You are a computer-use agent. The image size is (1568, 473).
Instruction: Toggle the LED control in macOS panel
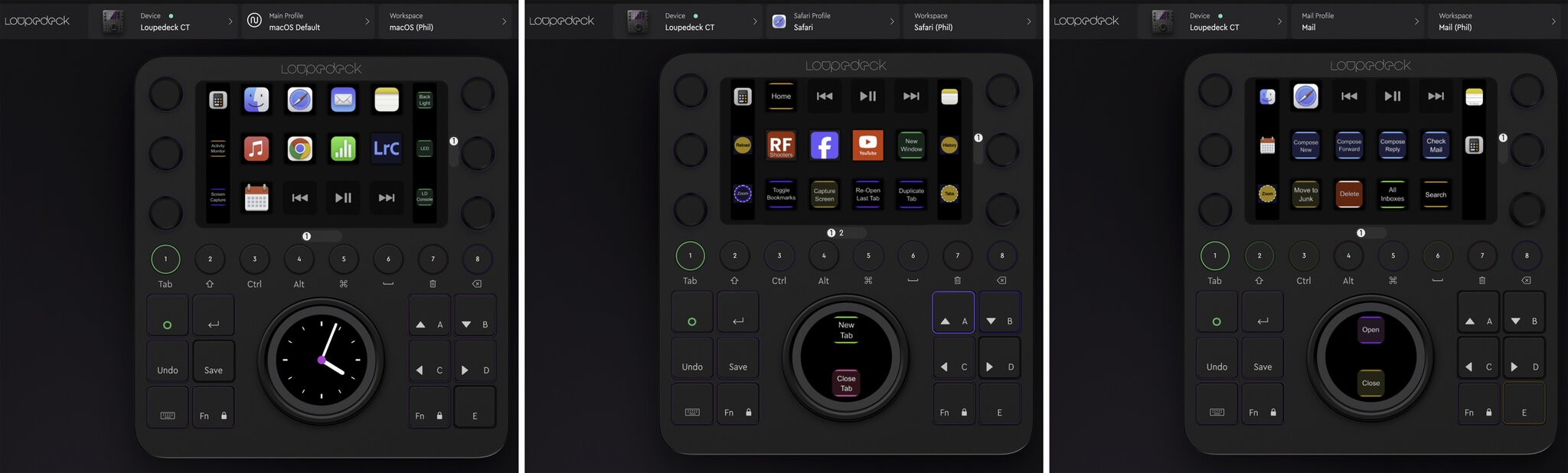pyautogui.click(x=424, y=148)
